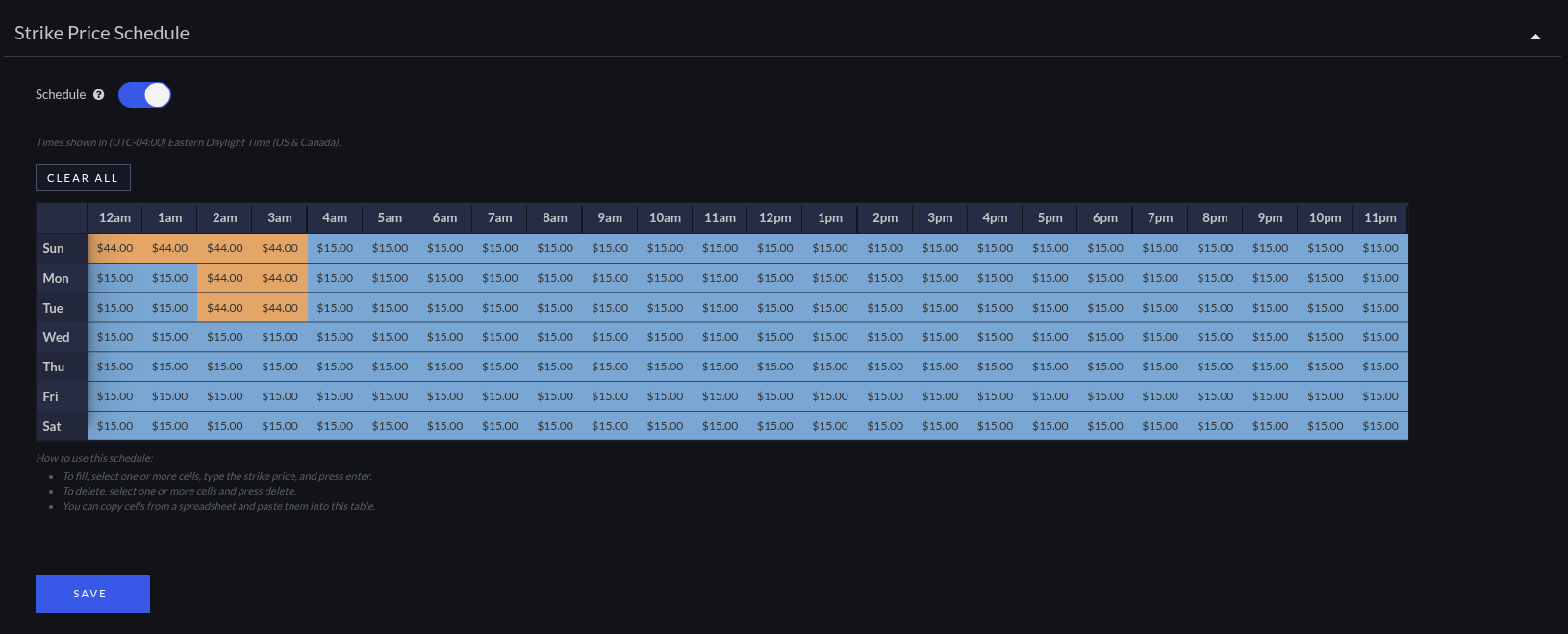Select the 12pm column header
The image size is (1568, 634).
pyautogui.click(x=775, y=218)
